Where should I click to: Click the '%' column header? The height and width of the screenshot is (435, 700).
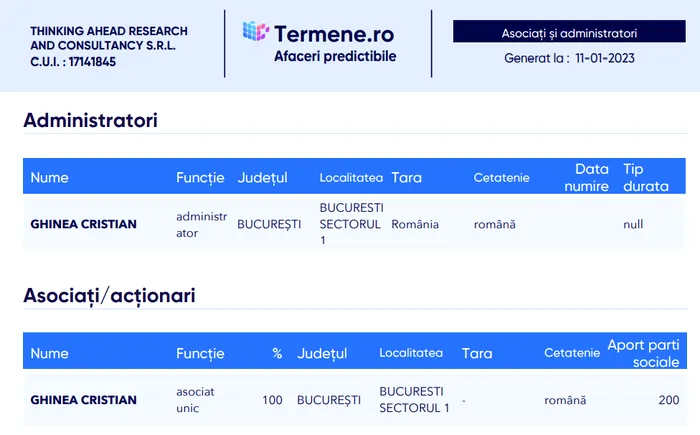tap(277, 354)
